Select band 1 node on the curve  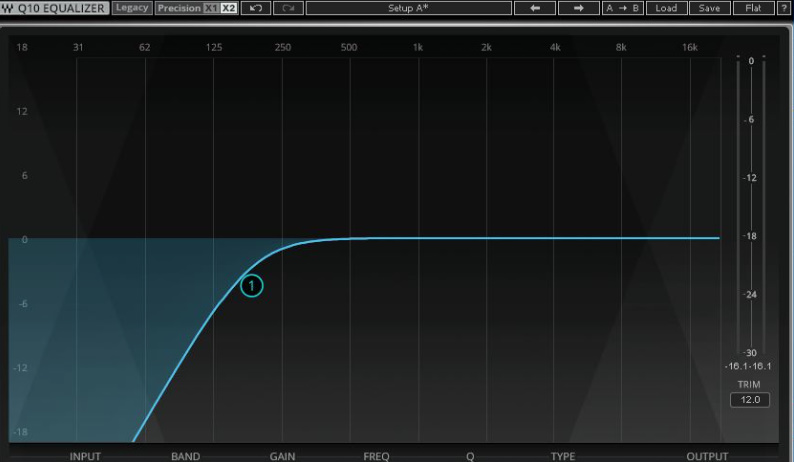tap(251, 286)
